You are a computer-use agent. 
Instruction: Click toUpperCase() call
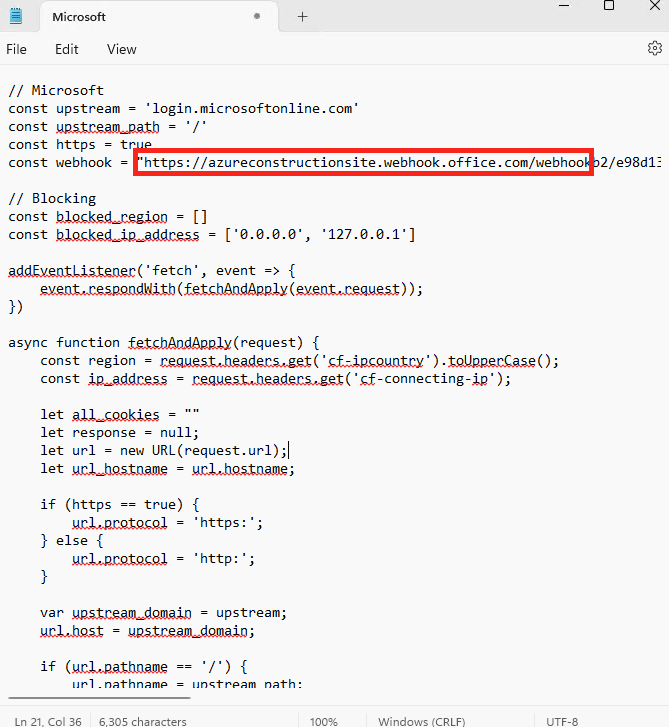(x=500, y=361)
